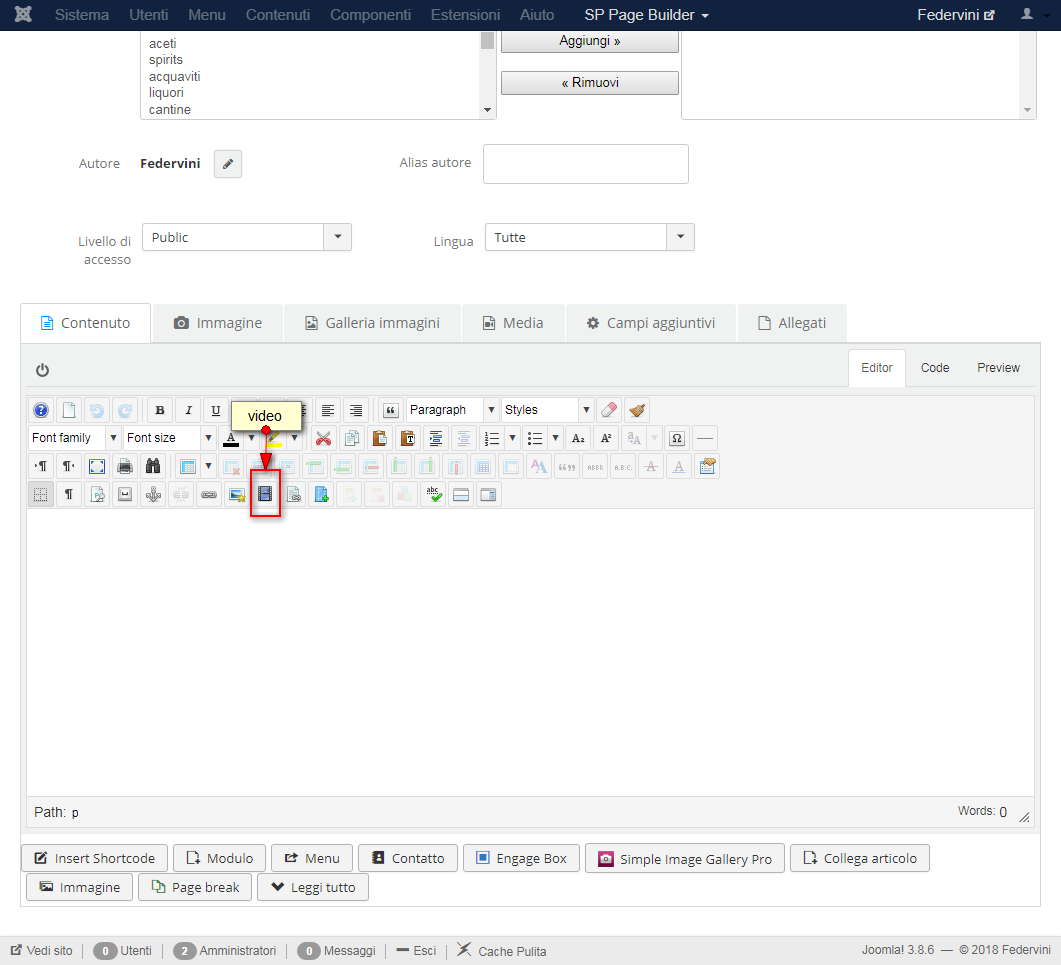
Task: Click the video/media insert icon
Action: (265, 495)
